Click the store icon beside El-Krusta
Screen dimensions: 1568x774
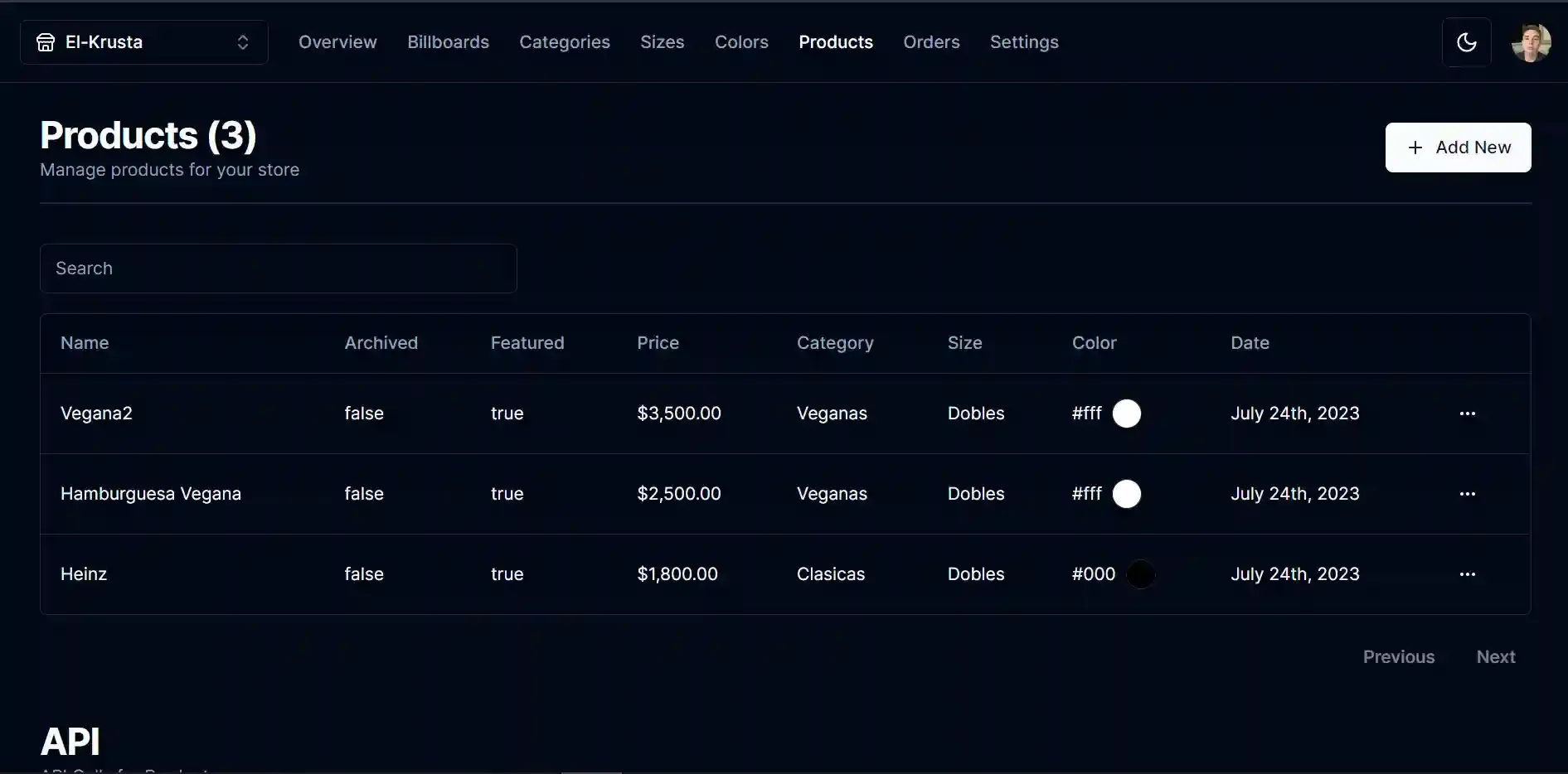coord(46,42)
